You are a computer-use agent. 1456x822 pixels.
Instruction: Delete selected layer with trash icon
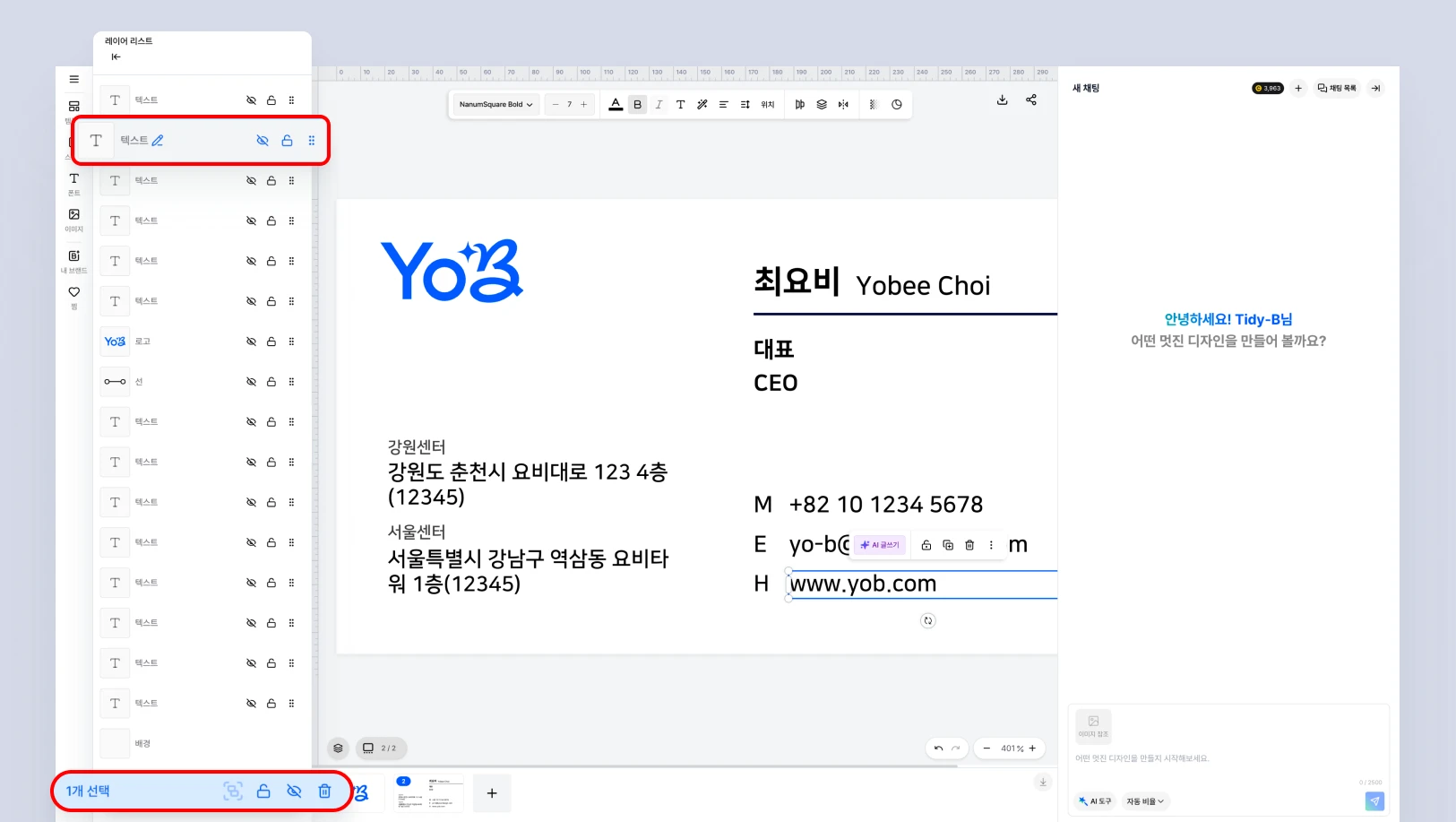click(324, 791)
